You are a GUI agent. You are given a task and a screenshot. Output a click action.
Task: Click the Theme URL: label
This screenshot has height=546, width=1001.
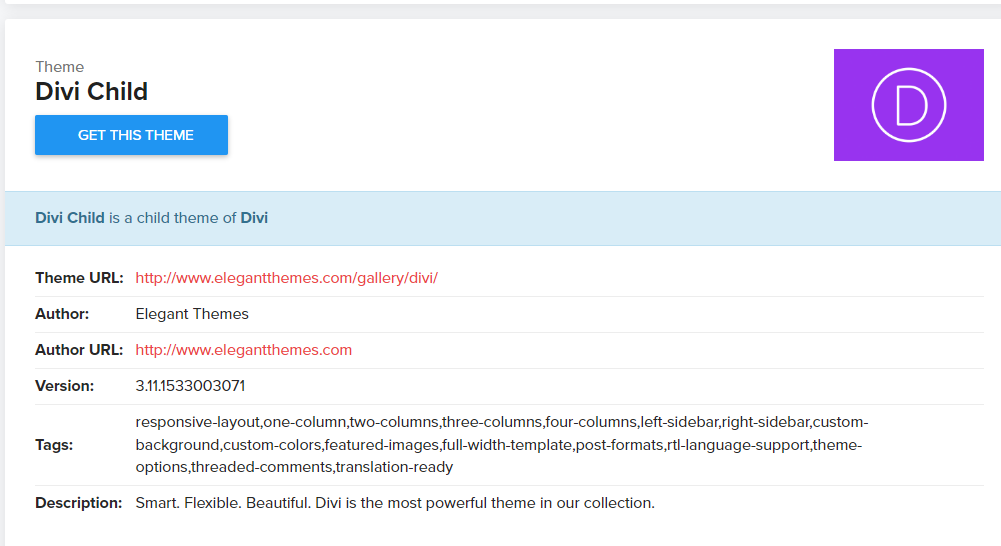[x=79, y=278]
